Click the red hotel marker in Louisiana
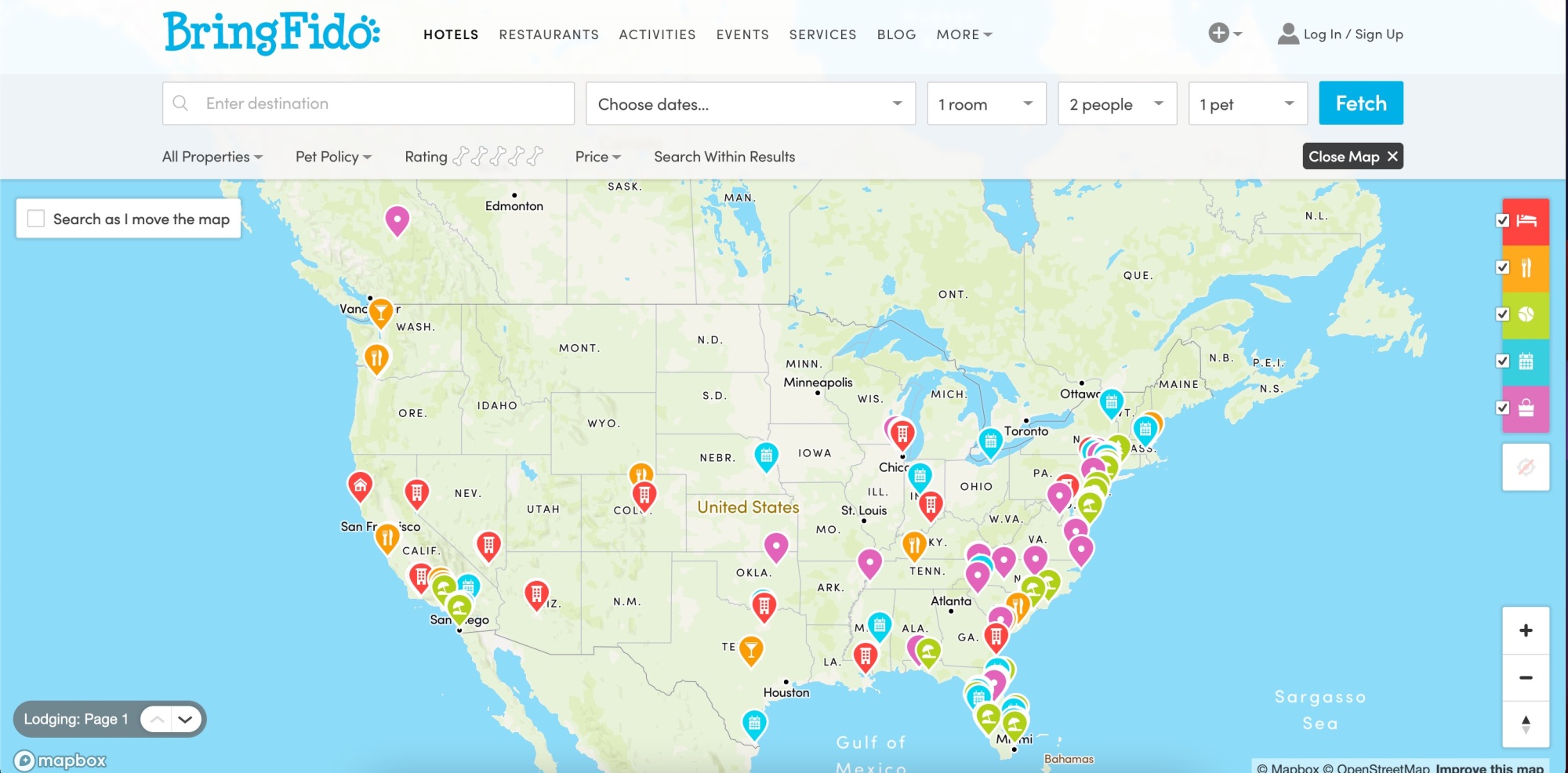 [866, 656]
